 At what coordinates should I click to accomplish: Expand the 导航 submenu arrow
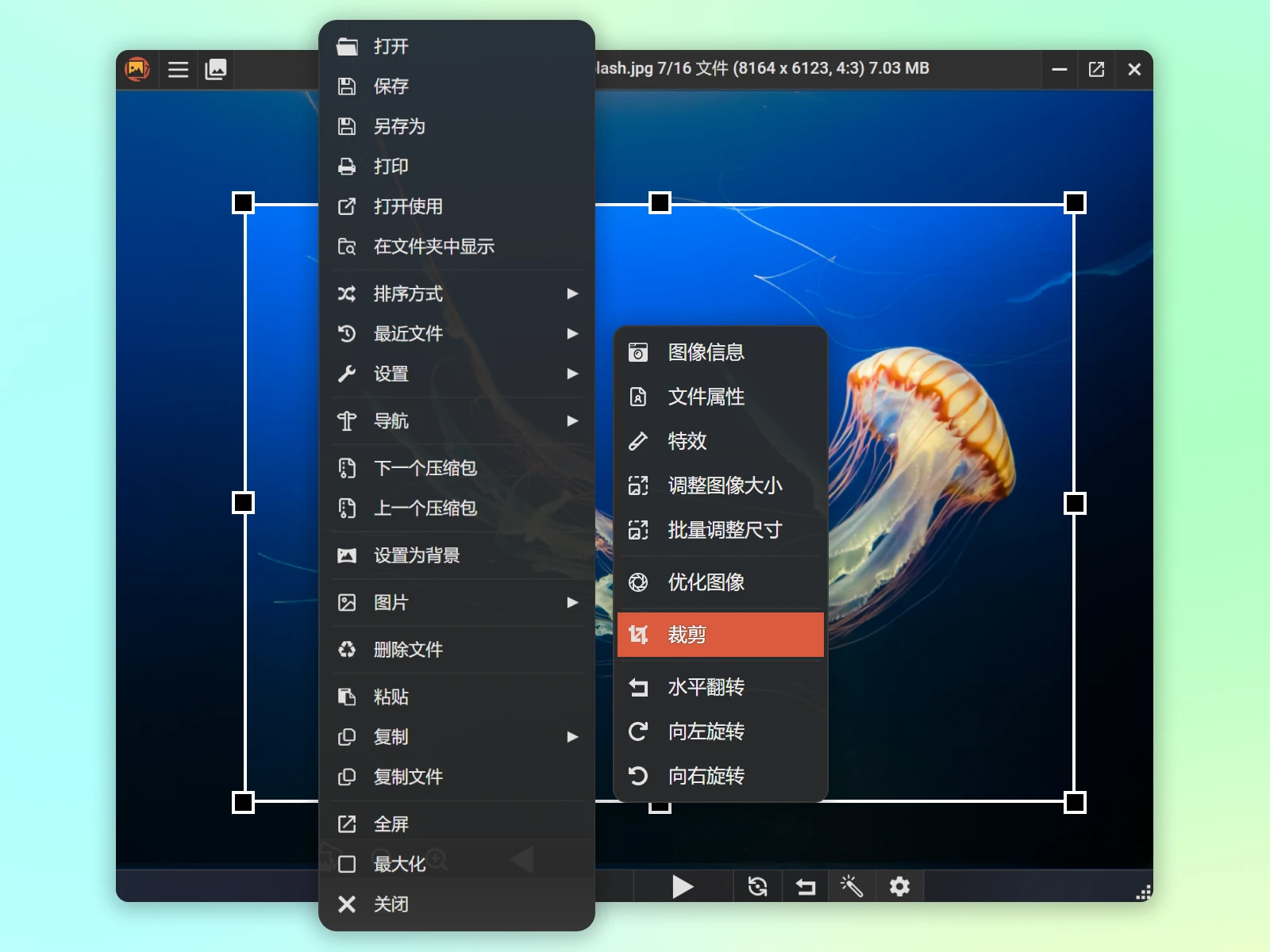[x=571, y=421]
